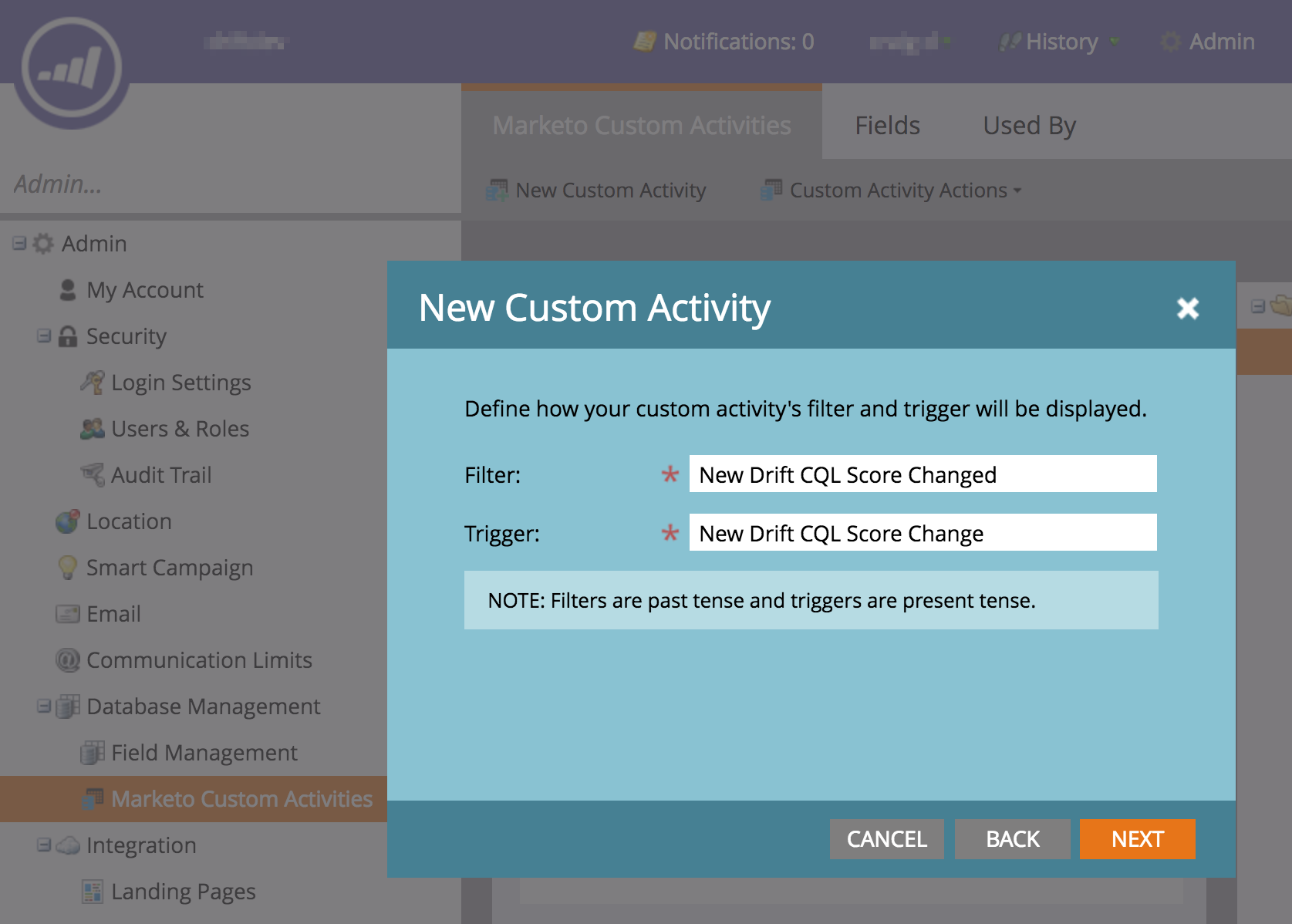Click the Users & Roles people icon

93,429
